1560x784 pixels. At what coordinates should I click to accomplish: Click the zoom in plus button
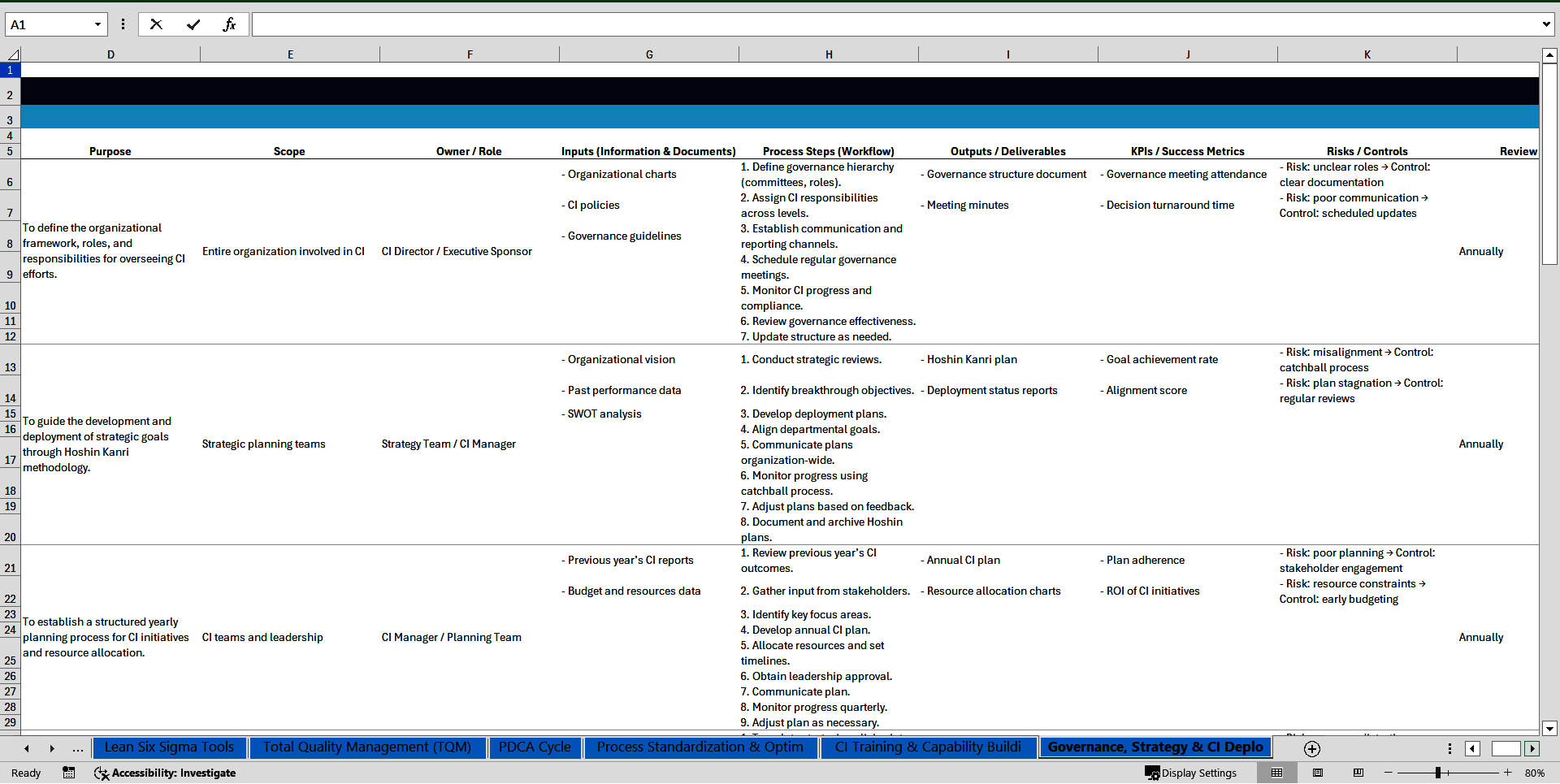(1508, 773)
